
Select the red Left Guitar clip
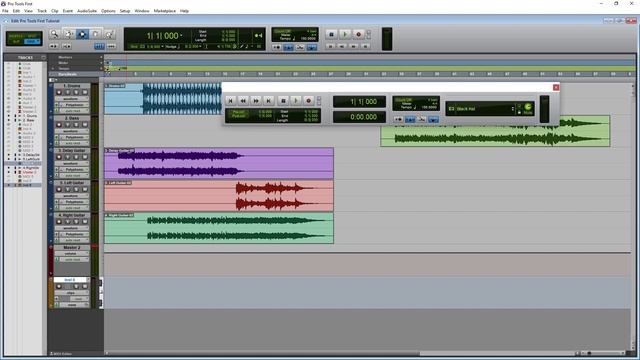[219, 196]
